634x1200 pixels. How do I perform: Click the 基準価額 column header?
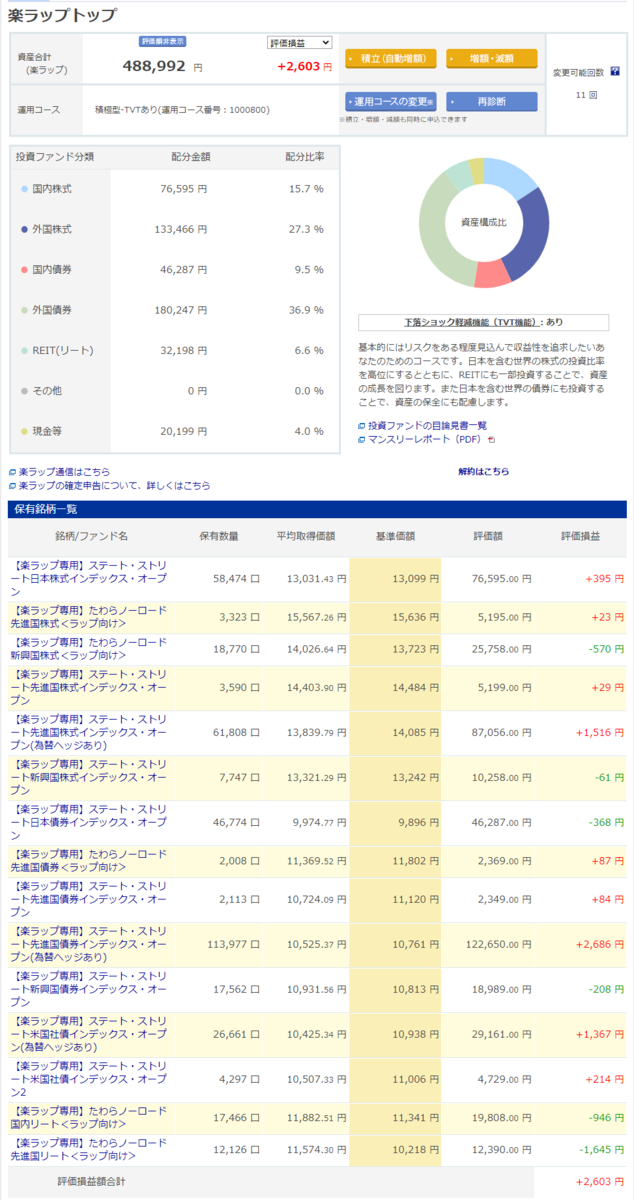[x=395, y=537]
